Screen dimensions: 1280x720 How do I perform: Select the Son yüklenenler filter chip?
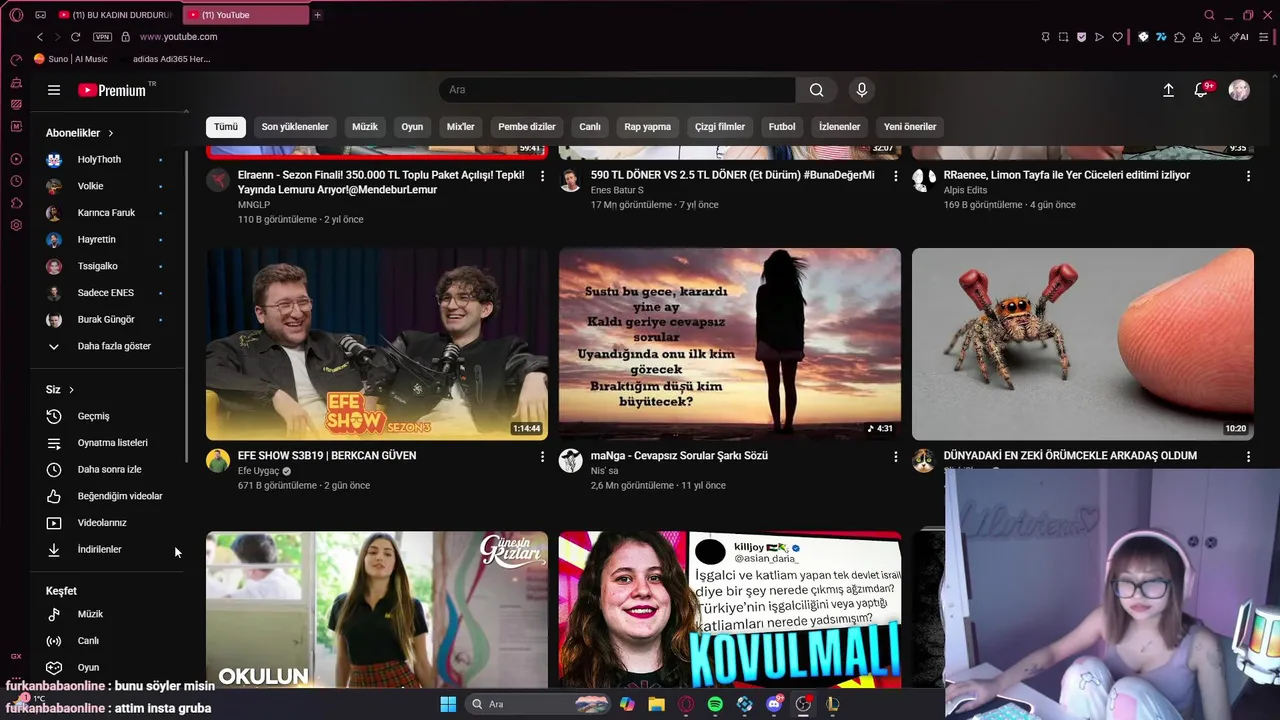coord(295,127)
